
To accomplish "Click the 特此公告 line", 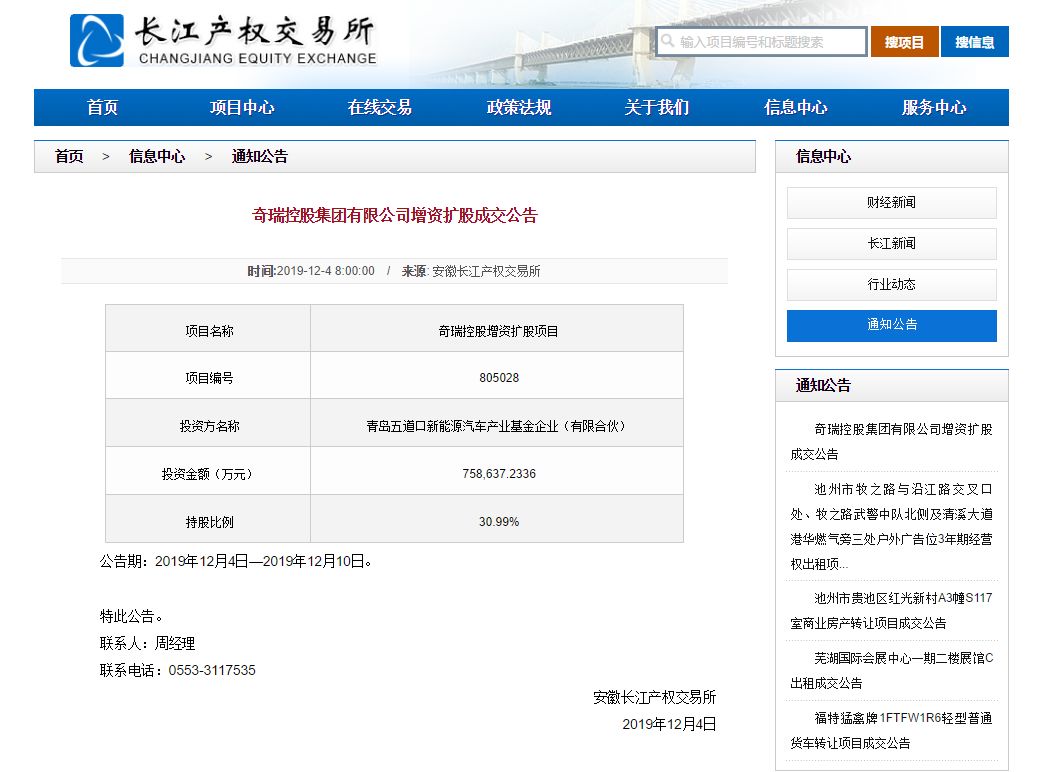I will [131, 616].
